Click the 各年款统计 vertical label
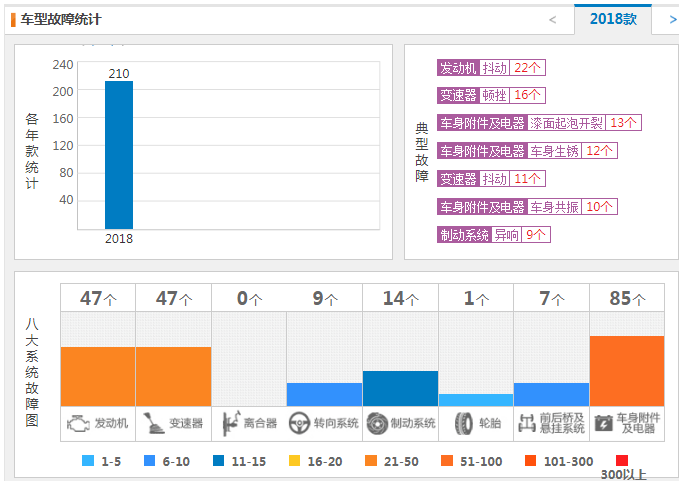 click(x=32, y=151)
